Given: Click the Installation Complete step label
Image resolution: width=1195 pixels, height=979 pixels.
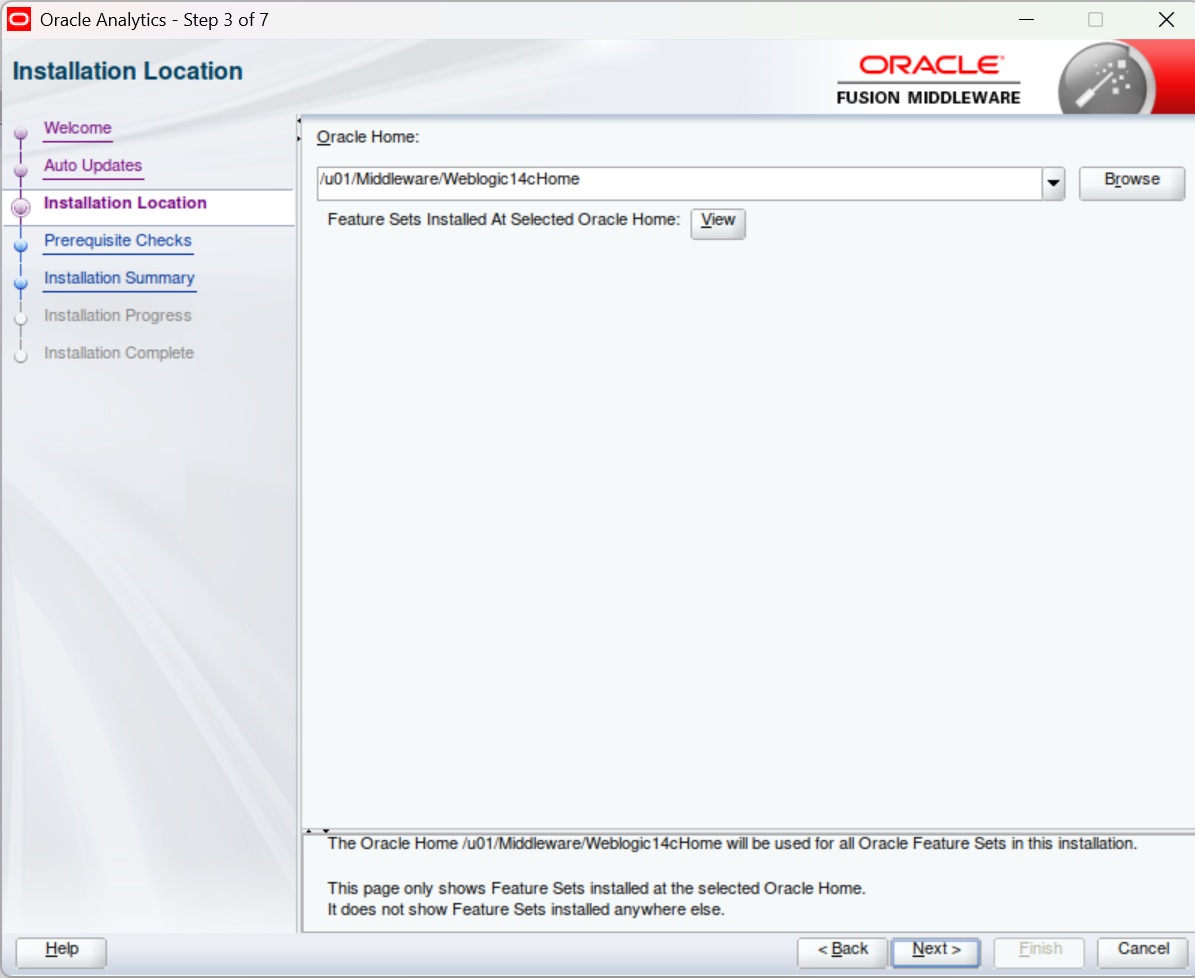Looking at the screenshot, I should (x=118, y=353).
